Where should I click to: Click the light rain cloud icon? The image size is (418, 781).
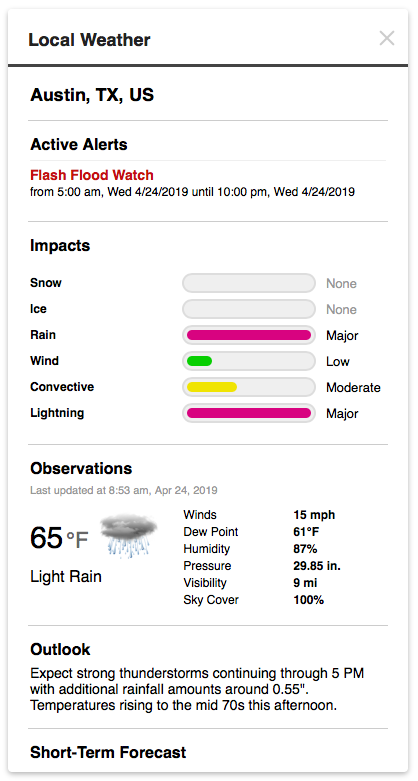(129, 536)
